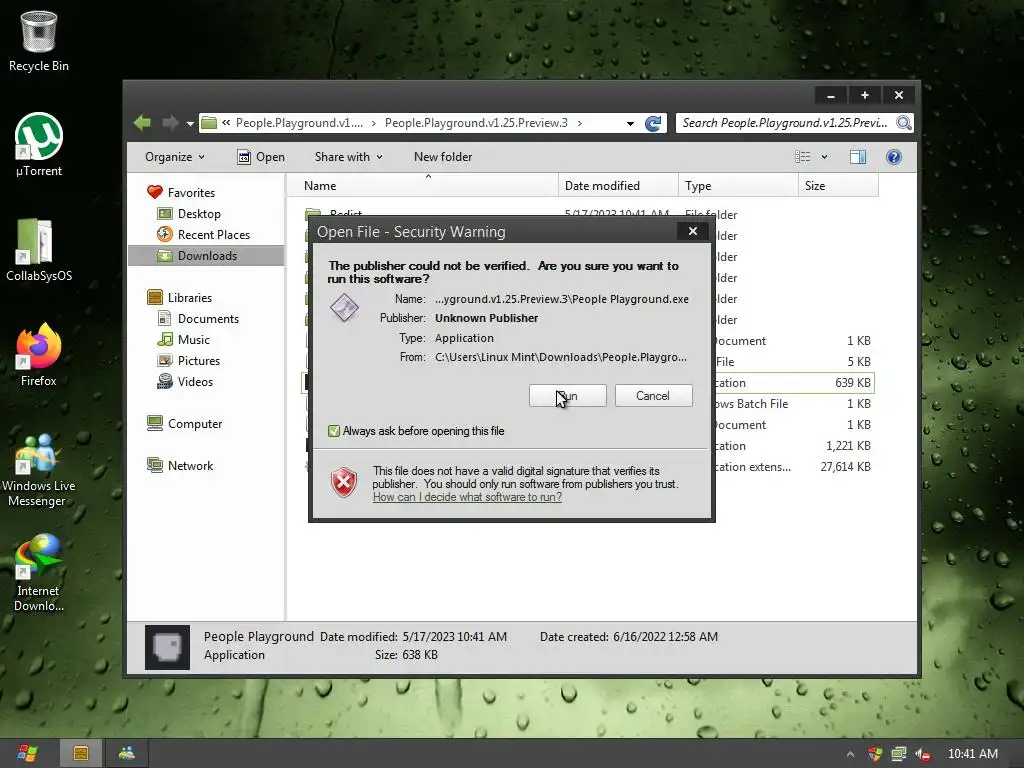This screenshot has width=1024, height=768.
Task: Click New folder in the toolbar
Action: tap(443, 157)
